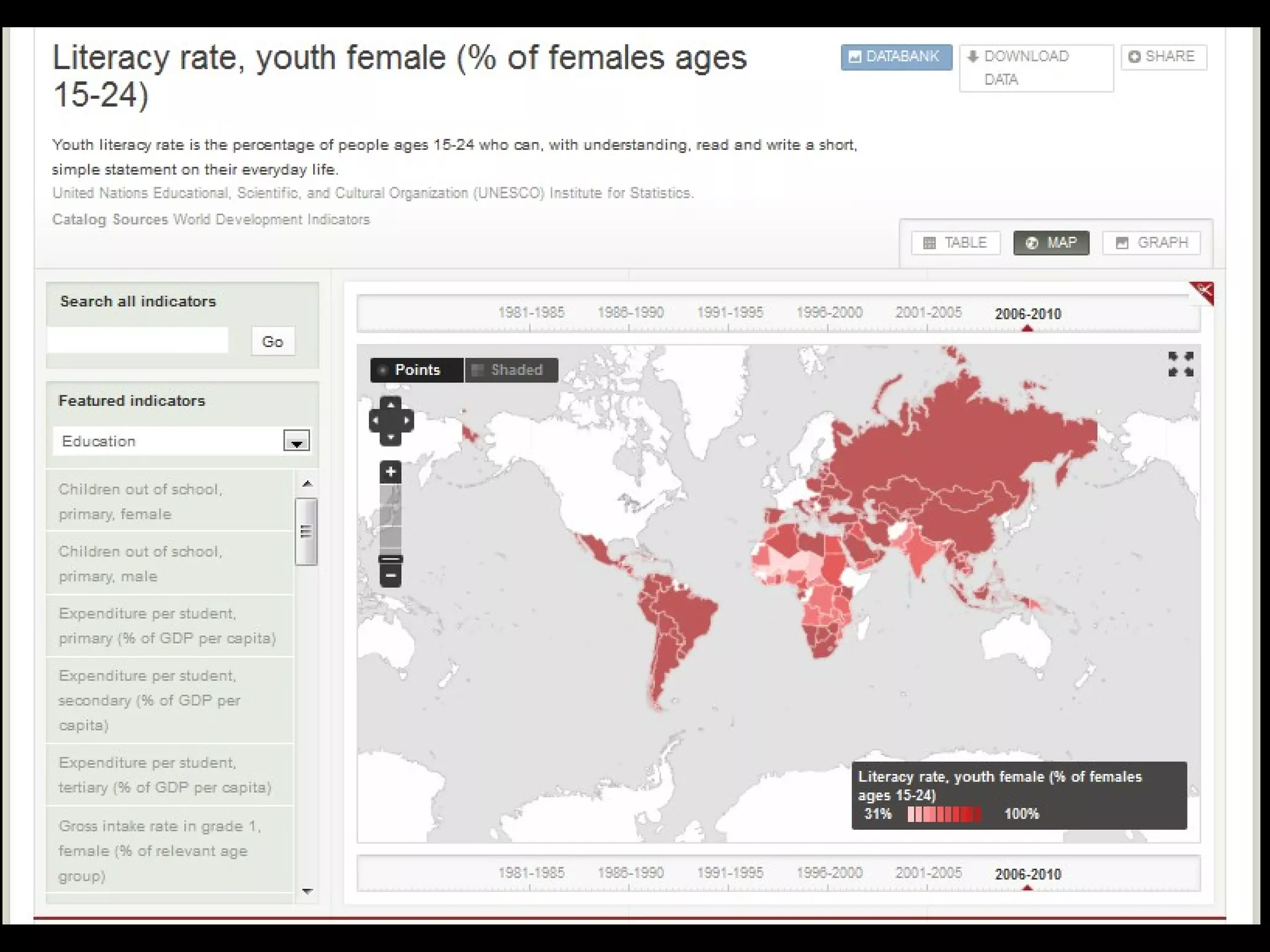Viewport: 1270px width, 952px height.
Task: Pan map left with navigation arrow
Action: 375,420
